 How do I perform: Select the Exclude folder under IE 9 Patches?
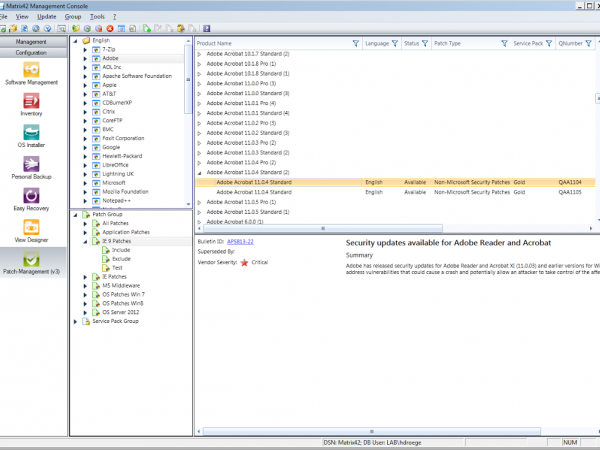click(x=121, y=259)
